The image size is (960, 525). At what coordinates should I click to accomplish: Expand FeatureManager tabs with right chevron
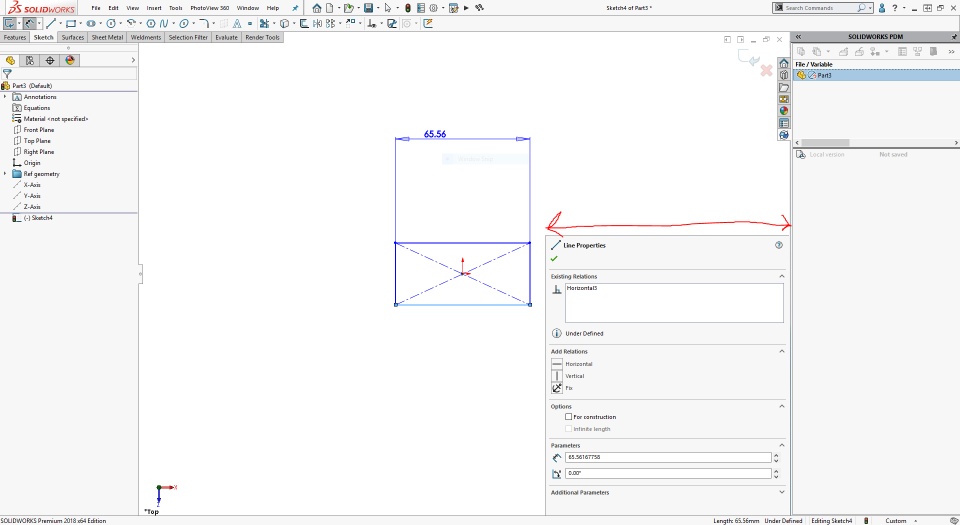tap(133, 60)
